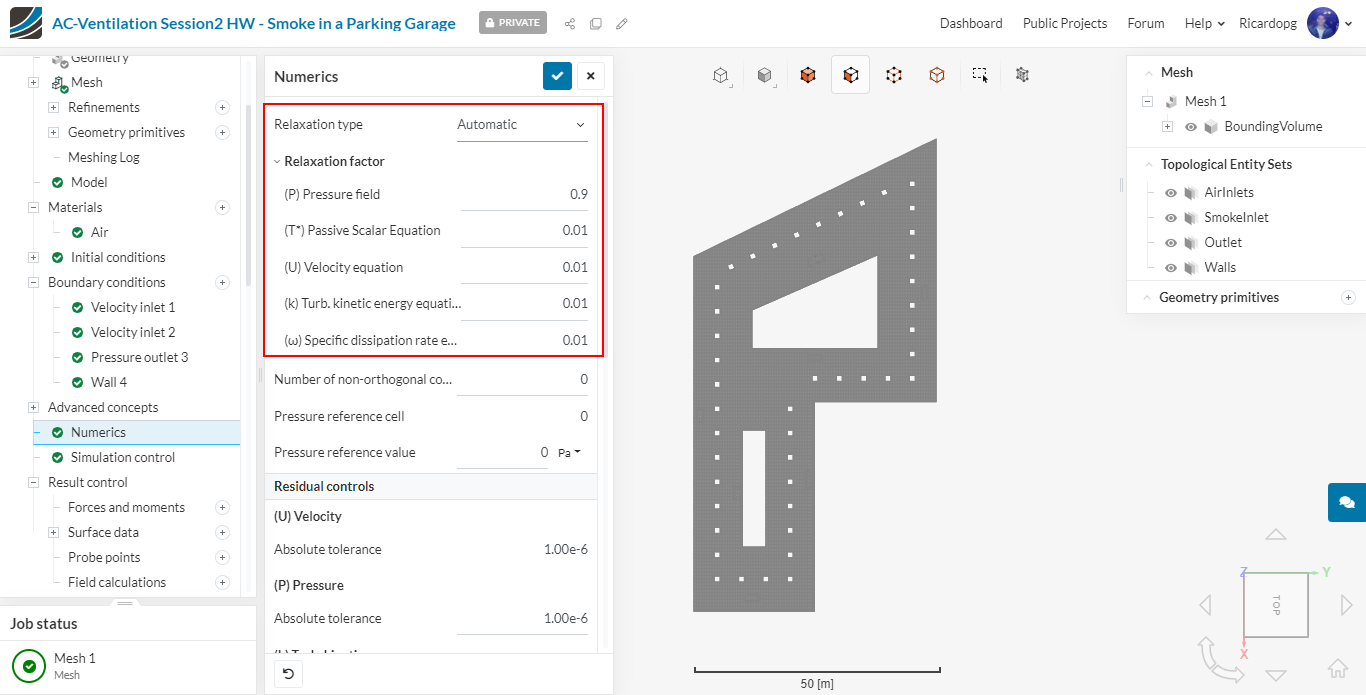Hide the AirInlets entity set
Viewport: 1366px width, 695px height.
click(x=1171, y=193)
